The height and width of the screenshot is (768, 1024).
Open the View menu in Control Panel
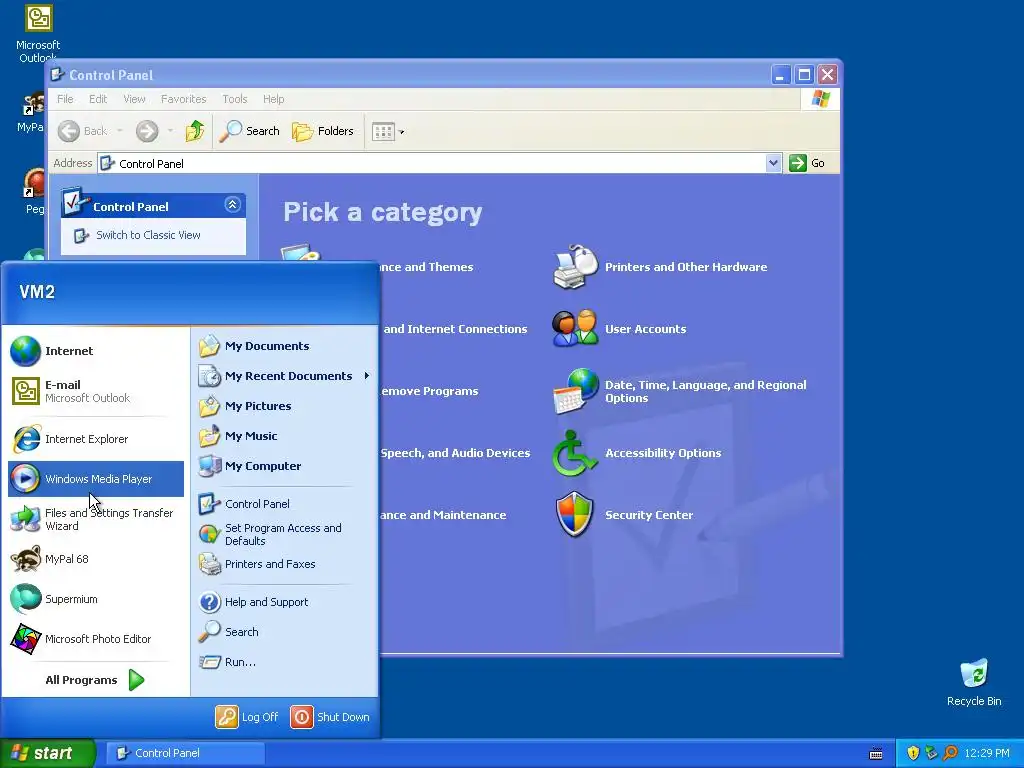click(134, 99)
